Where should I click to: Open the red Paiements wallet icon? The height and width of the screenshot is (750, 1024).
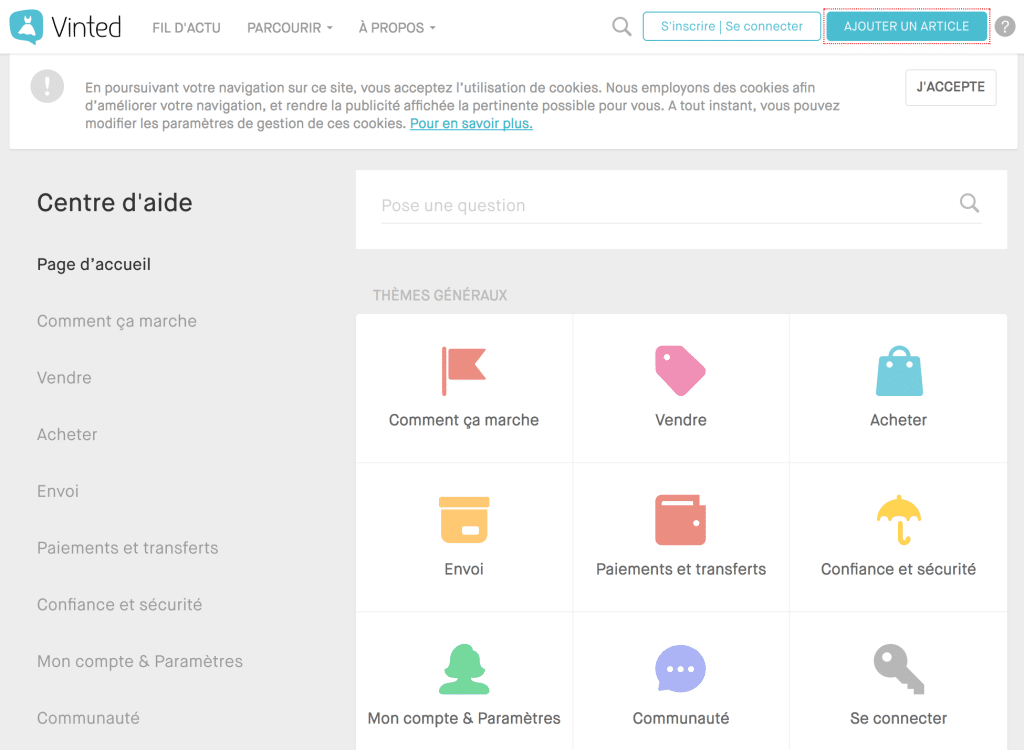point(680,520)
